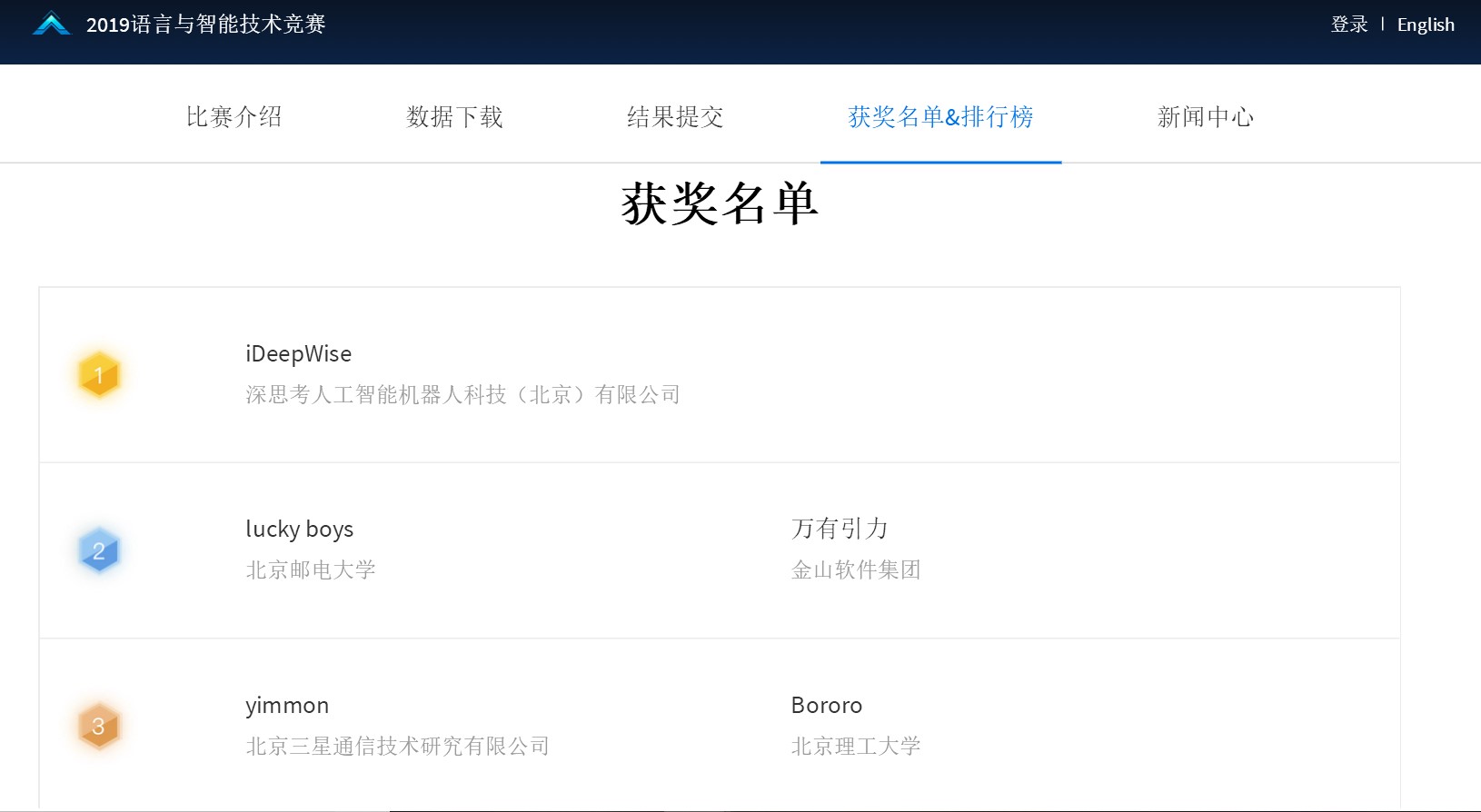This screenshot has width=1481, height=812.
Task: Click the lucky boys team name
Action: [x=300, y=530]
